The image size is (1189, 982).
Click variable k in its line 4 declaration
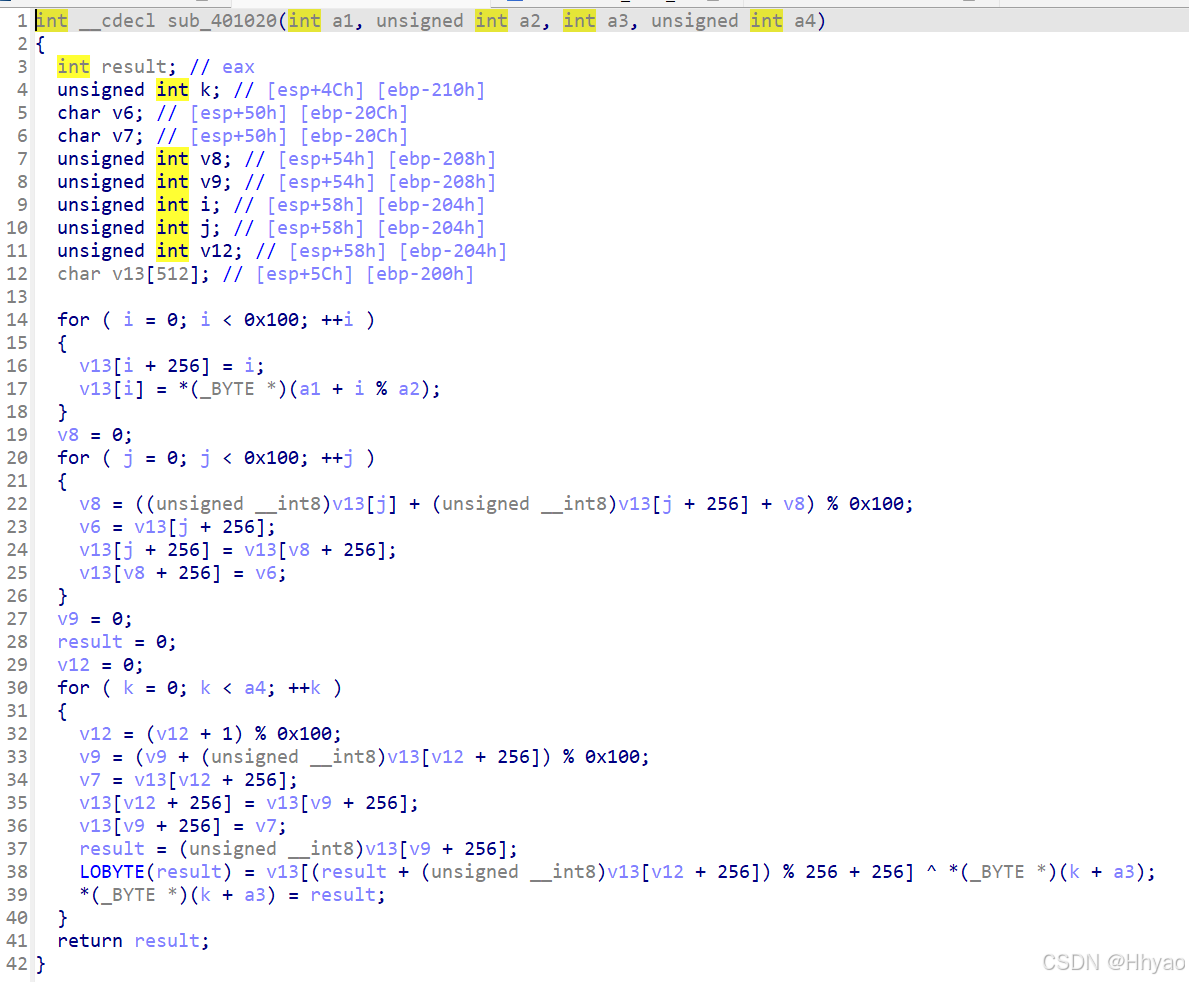[x=205, y=89]
